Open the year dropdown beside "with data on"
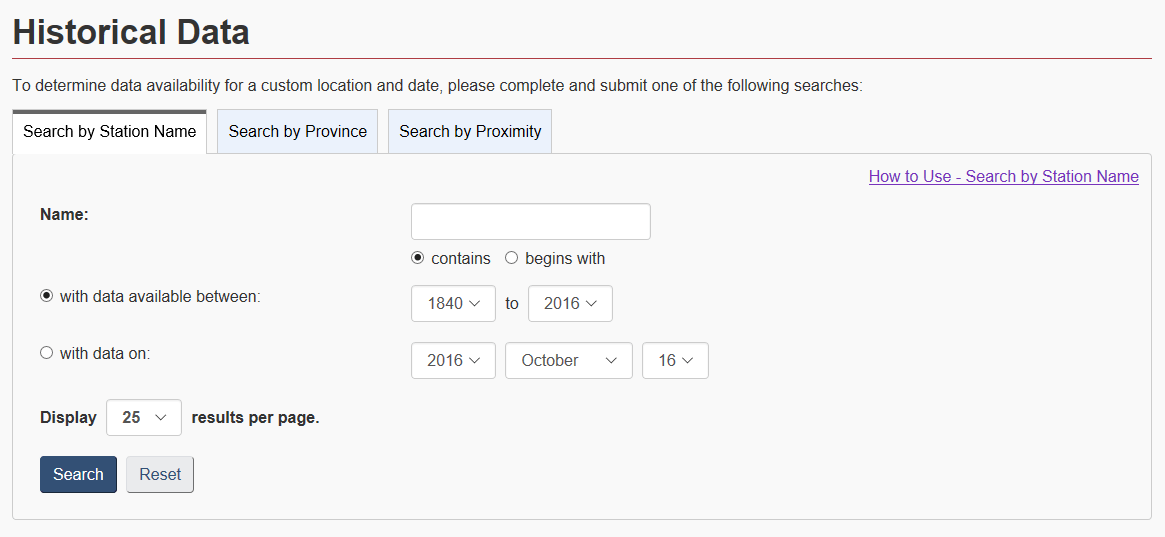Screen dimensions: 1165x537 [x=453, y=360]
